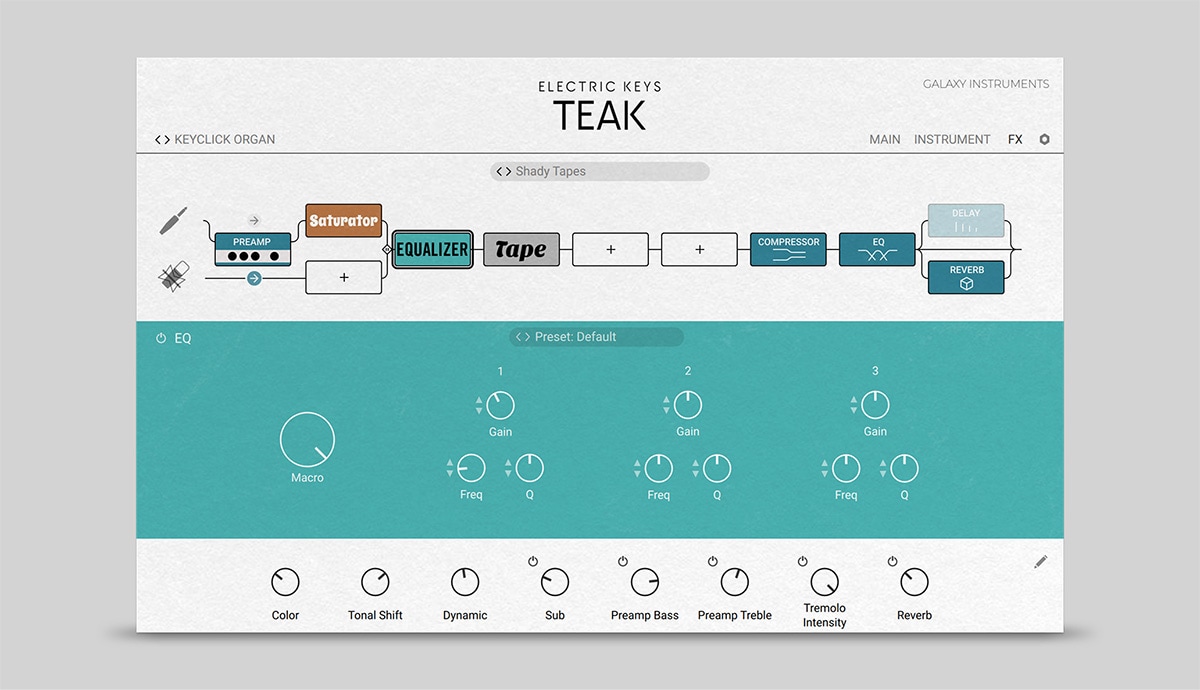The height and width of the screenshot is (690, 1200).
Task: Toggle the Sub knob power button
Action: click(x=533, y=561)
